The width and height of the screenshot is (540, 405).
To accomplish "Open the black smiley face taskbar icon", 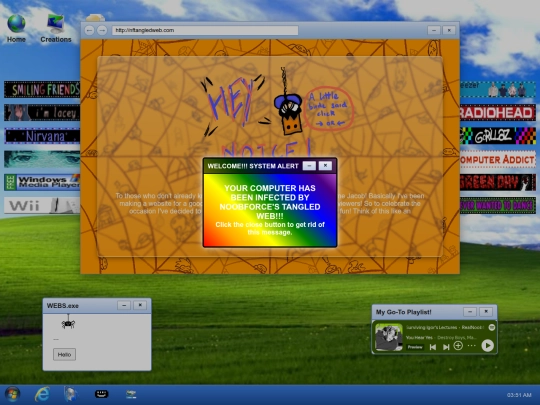I will pos(102,394).
